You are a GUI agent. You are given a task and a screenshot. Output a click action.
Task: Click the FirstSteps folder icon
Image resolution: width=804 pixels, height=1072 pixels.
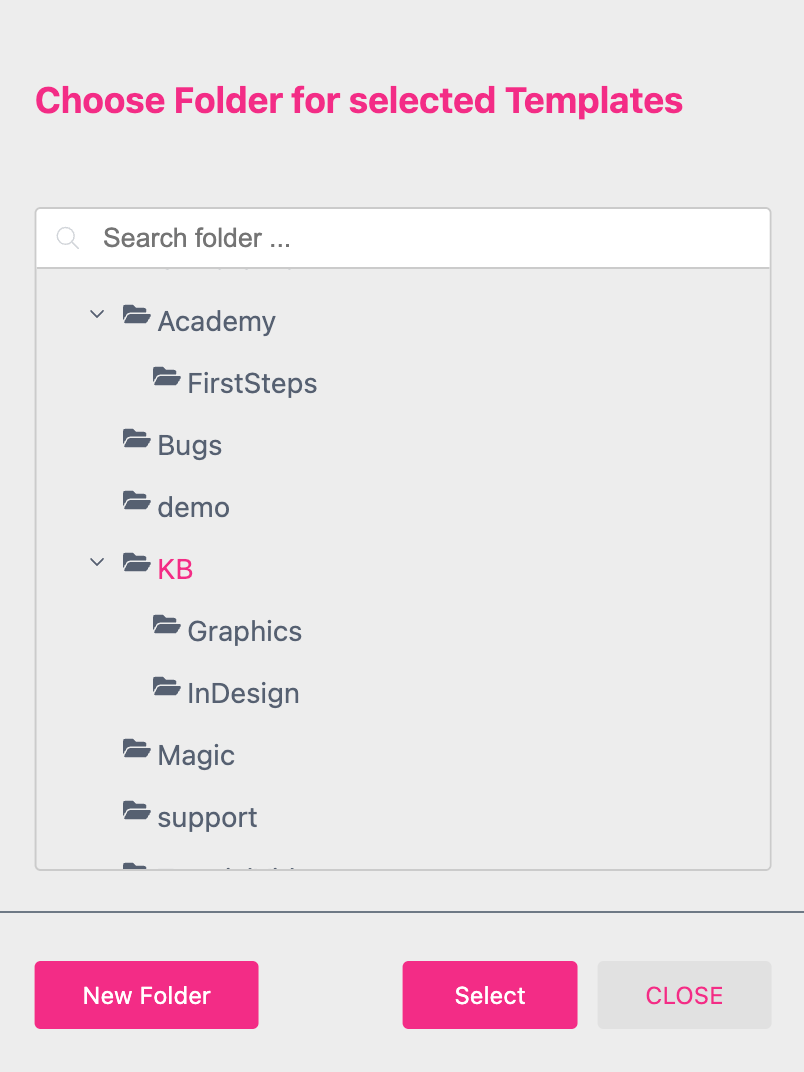tap(167, 376)
